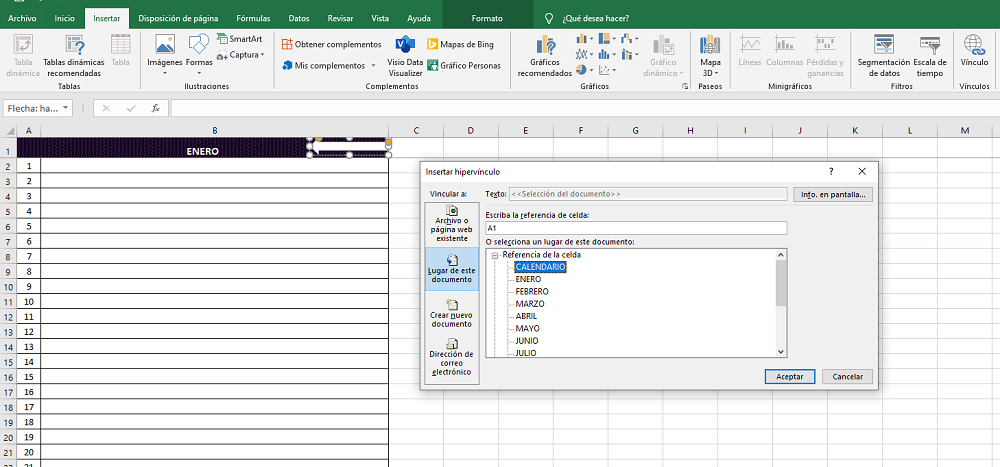Viewport: 1000px width, 467px height.
Task: Open the Archivo tab
Action: (x=22, y=19)
